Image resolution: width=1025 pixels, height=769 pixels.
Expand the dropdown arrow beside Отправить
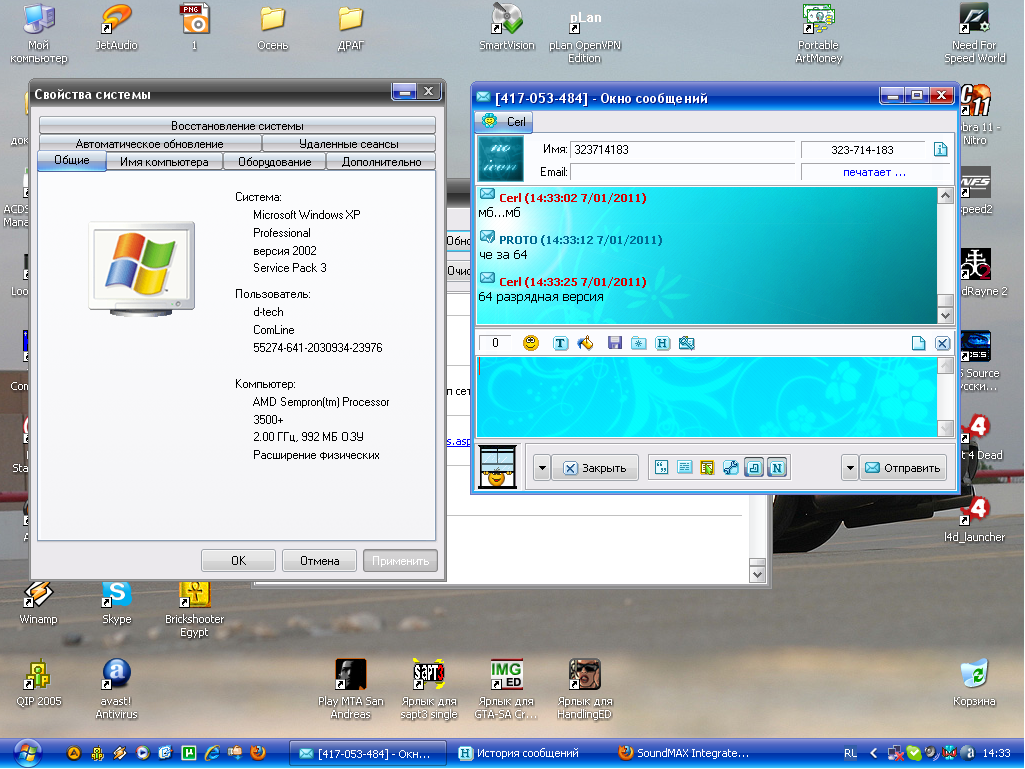pyautogui.click(x=849, y=467)
